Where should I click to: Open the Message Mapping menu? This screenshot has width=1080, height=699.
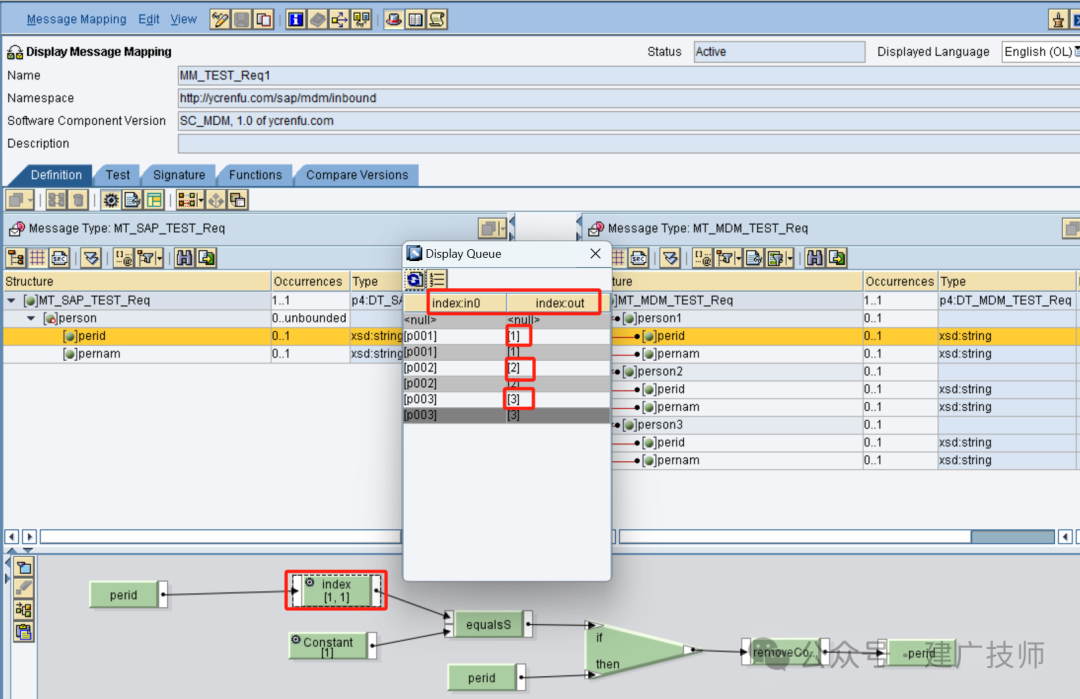click(76, 19)
